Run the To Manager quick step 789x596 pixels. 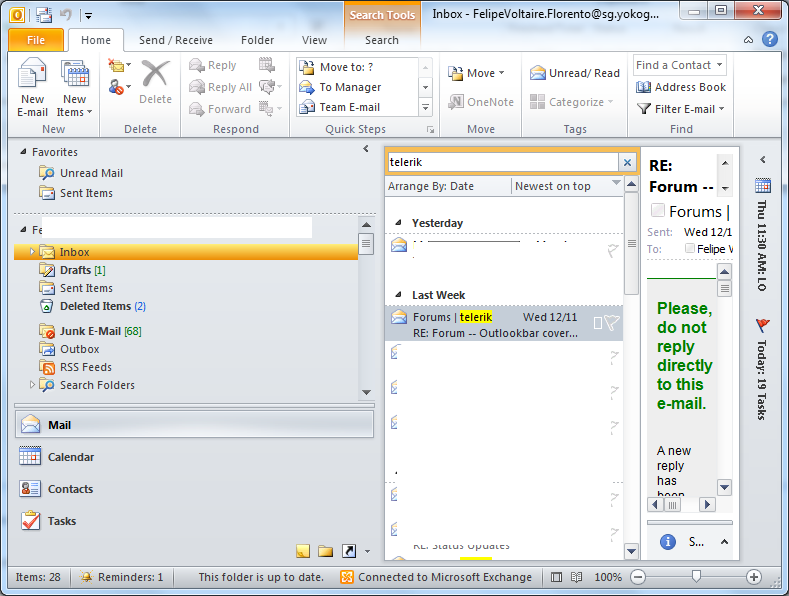(357, 87)
